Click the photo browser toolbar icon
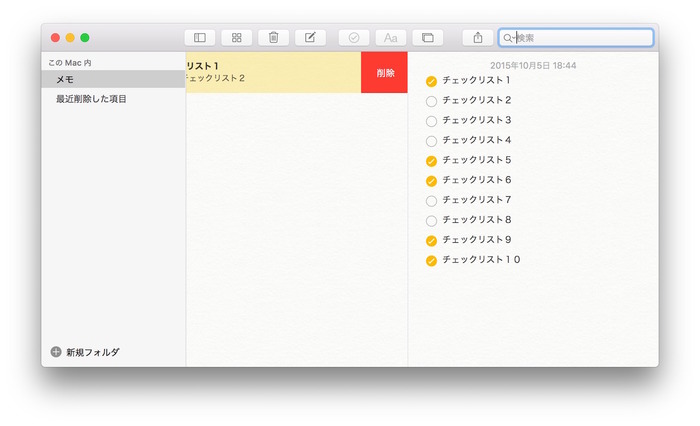The width and height of the screenshot is (700, 426). point(428,38)
